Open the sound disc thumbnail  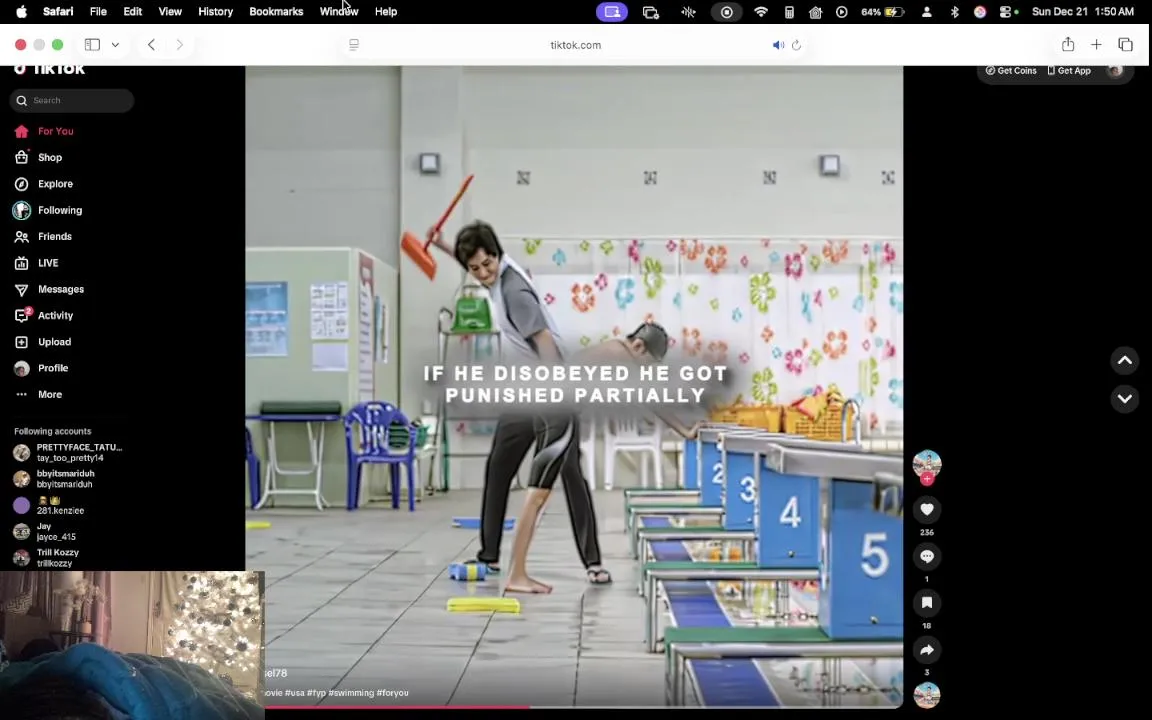(x=926, y=695)
